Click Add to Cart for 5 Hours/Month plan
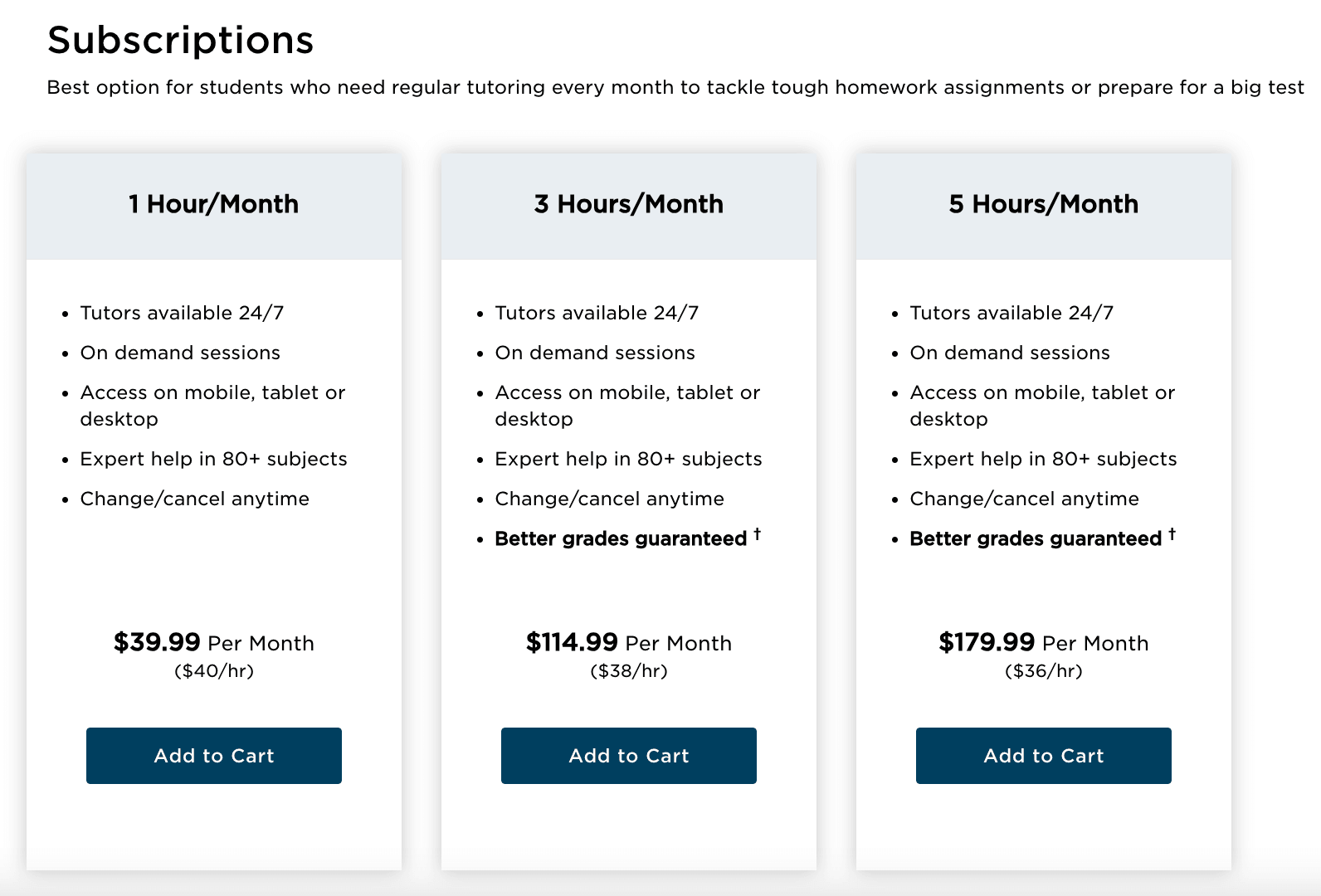This screenshot has height=896, width=1321. pos(1043,756)
